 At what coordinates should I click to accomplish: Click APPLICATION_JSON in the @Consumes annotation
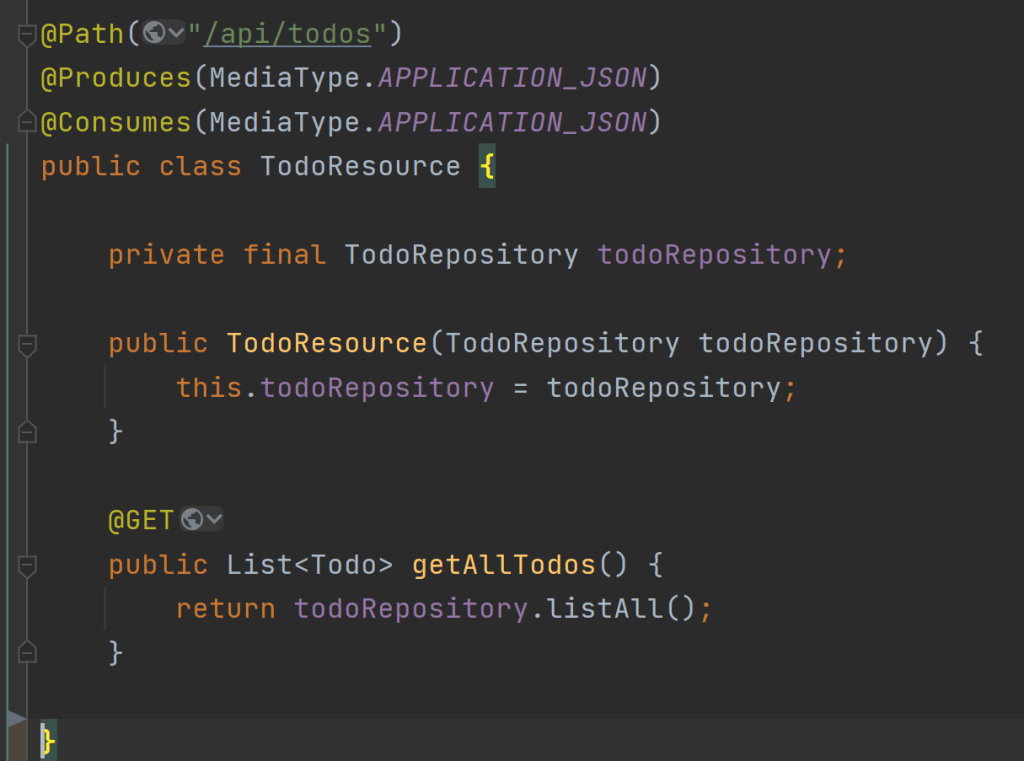click(x=513, y=122)
